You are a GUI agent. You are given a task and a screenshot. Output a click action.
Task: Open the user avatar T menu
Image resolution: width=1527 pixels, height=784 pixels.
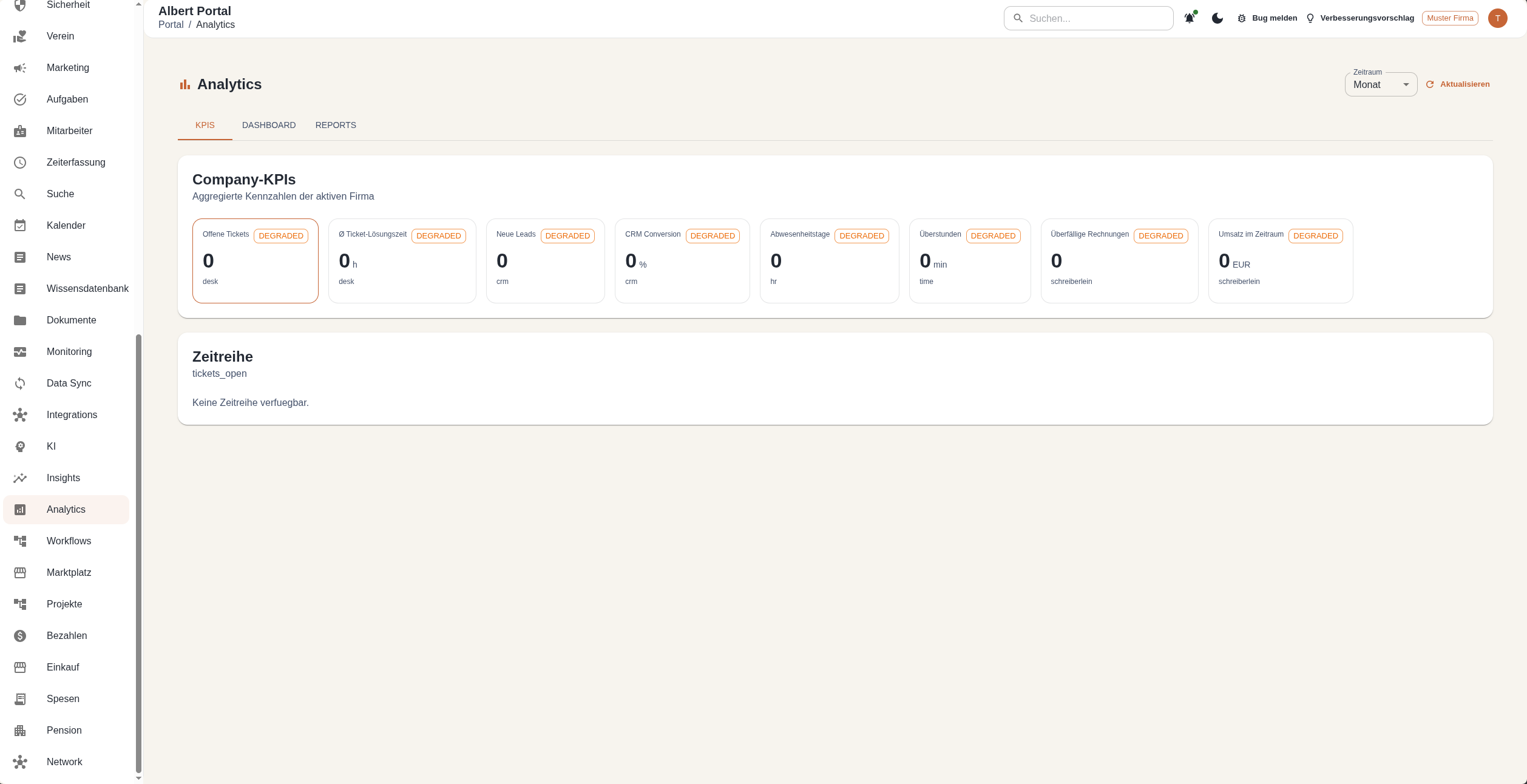1498,18
